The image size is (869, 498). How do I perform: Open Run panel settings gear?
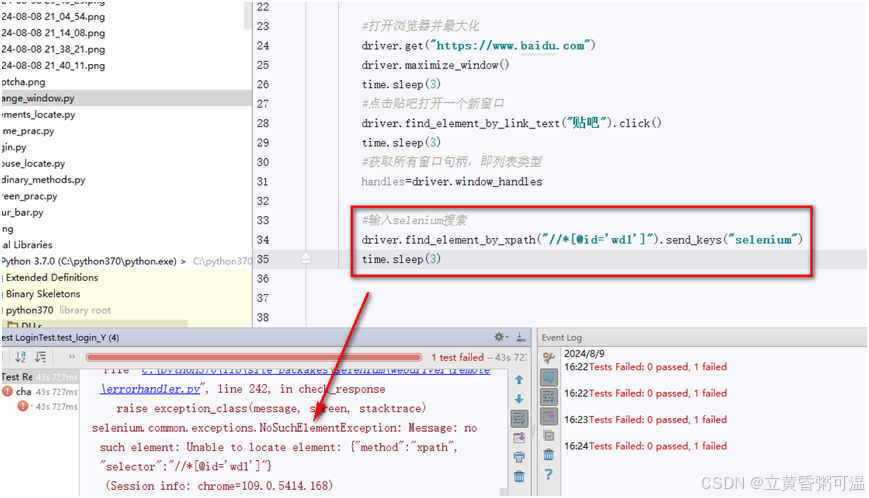click(500, 337)
